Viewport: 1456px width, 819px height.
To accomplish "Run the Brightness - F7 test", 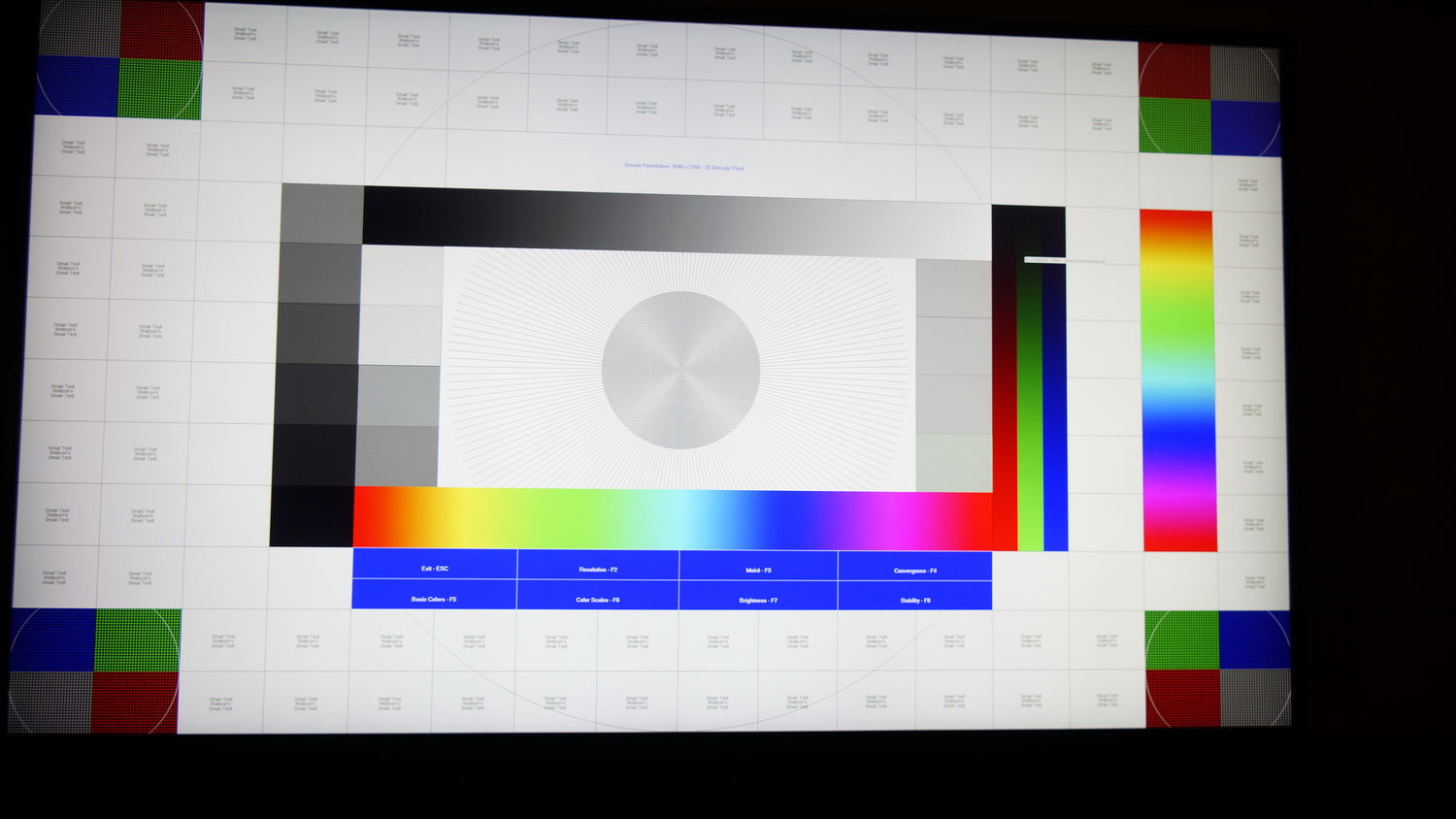I will (758, 600).
